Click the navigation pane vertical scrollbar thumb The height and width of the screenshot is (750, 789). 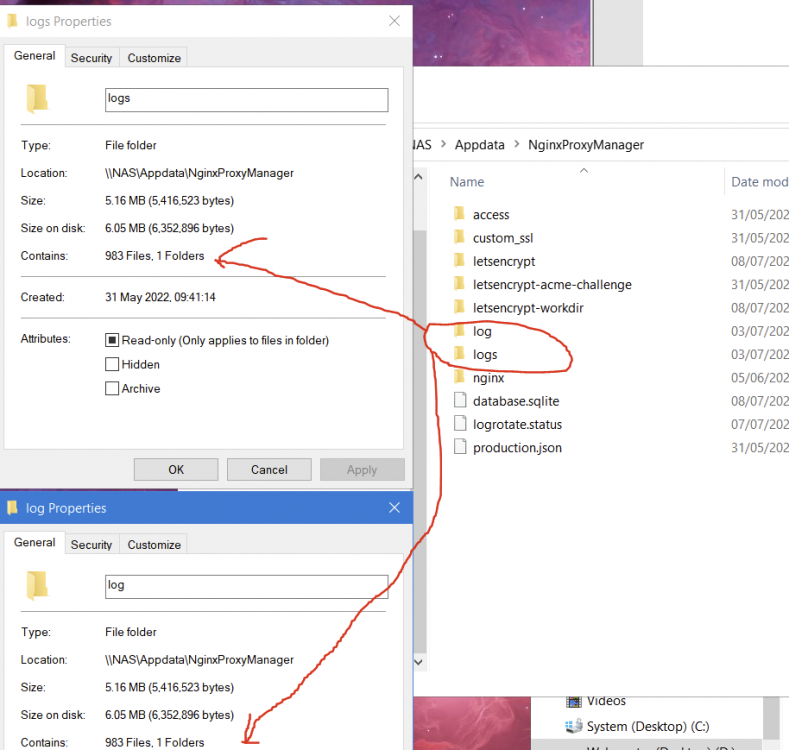point(420,443)
